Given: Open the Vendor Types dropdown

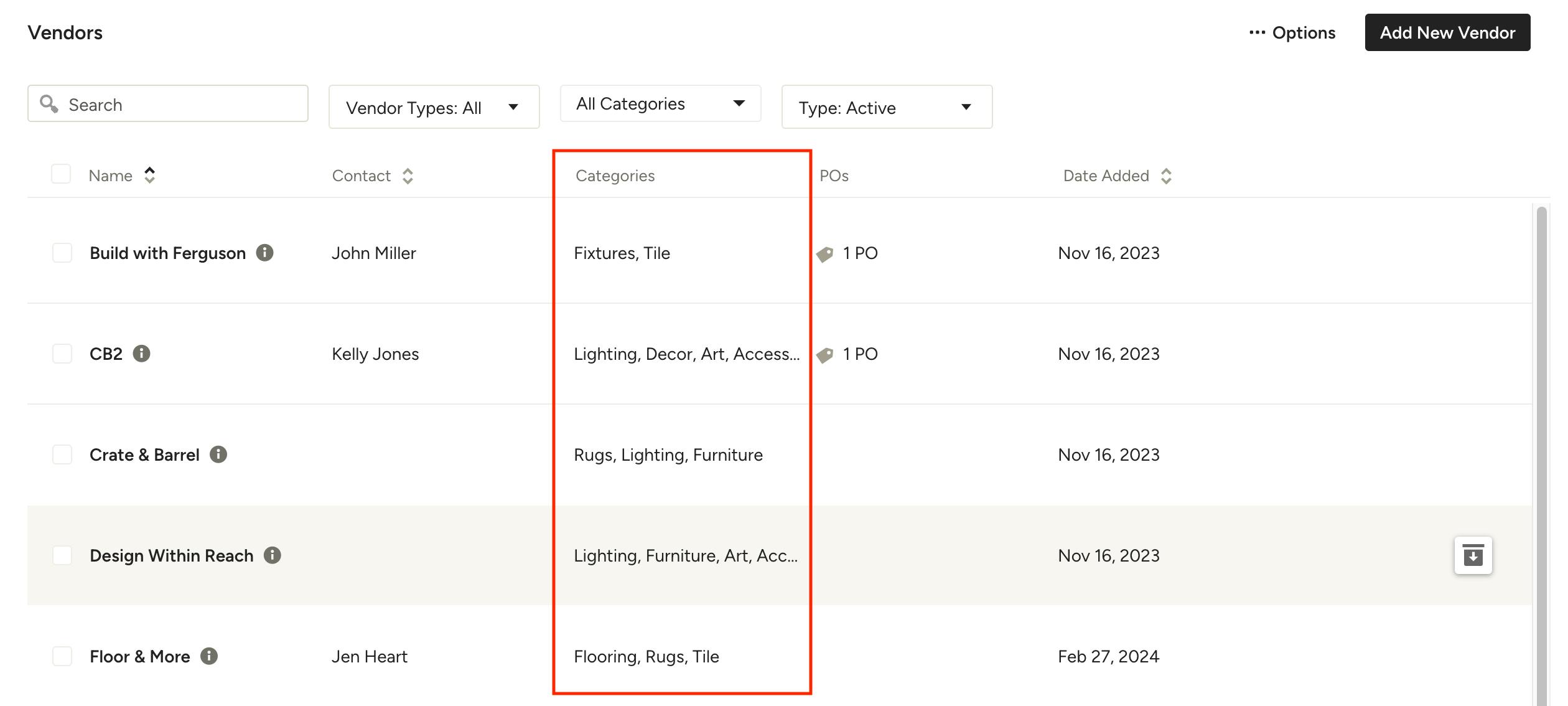Looking at the screenshot, I should coord(434,106).
